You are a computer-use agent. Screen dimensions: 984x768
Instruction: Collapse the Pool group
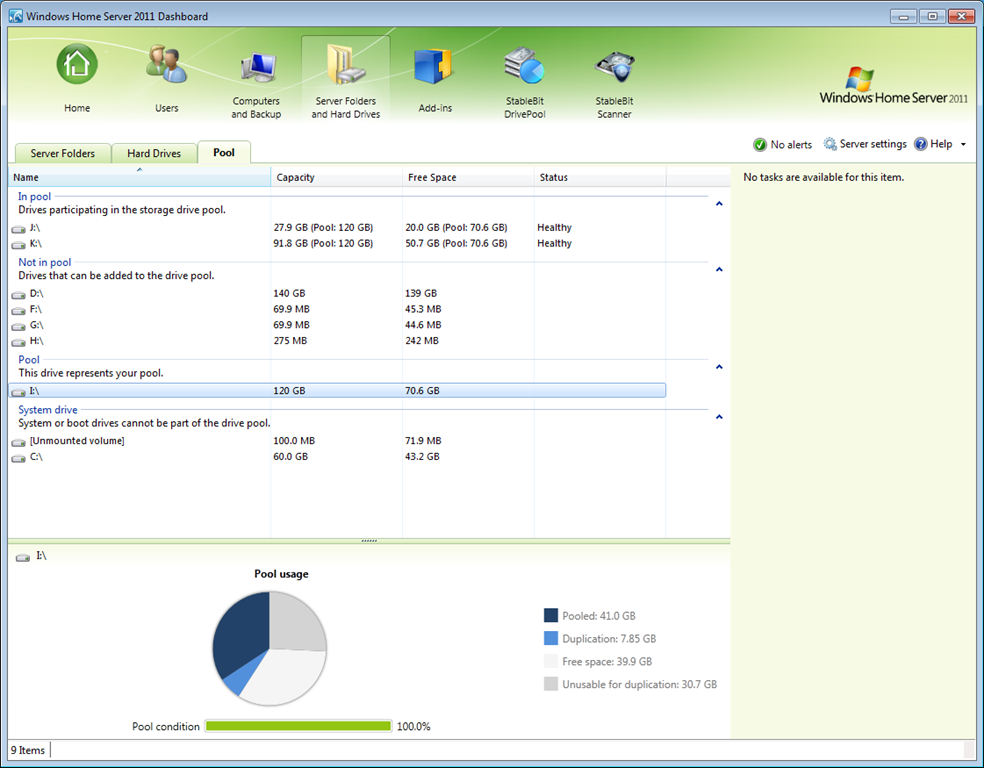pos(719,366)
